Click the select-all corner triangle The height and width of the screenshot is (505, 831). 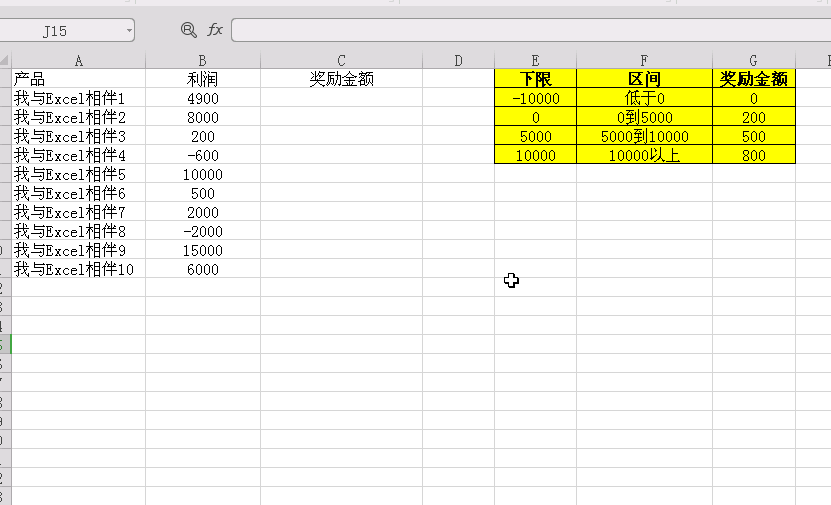(5, 60)
